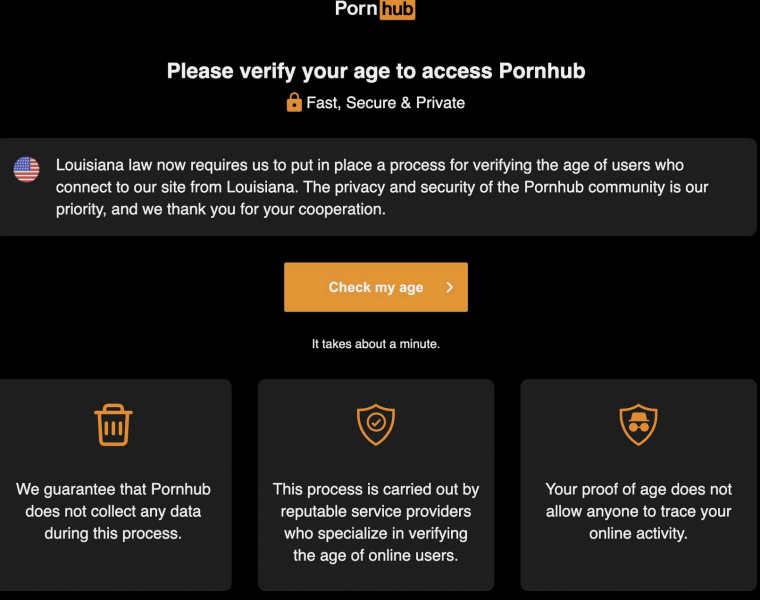Click the "Please verify your age" heading
The width and height of the screenshot is (760, 600).
tap(375, 71)
